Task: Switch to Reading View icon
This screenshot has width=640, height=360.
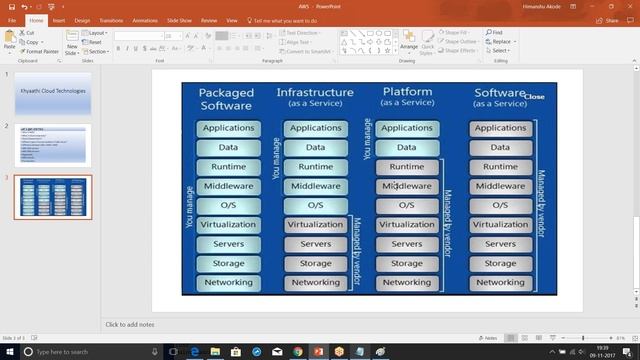Action: [539, 338]
